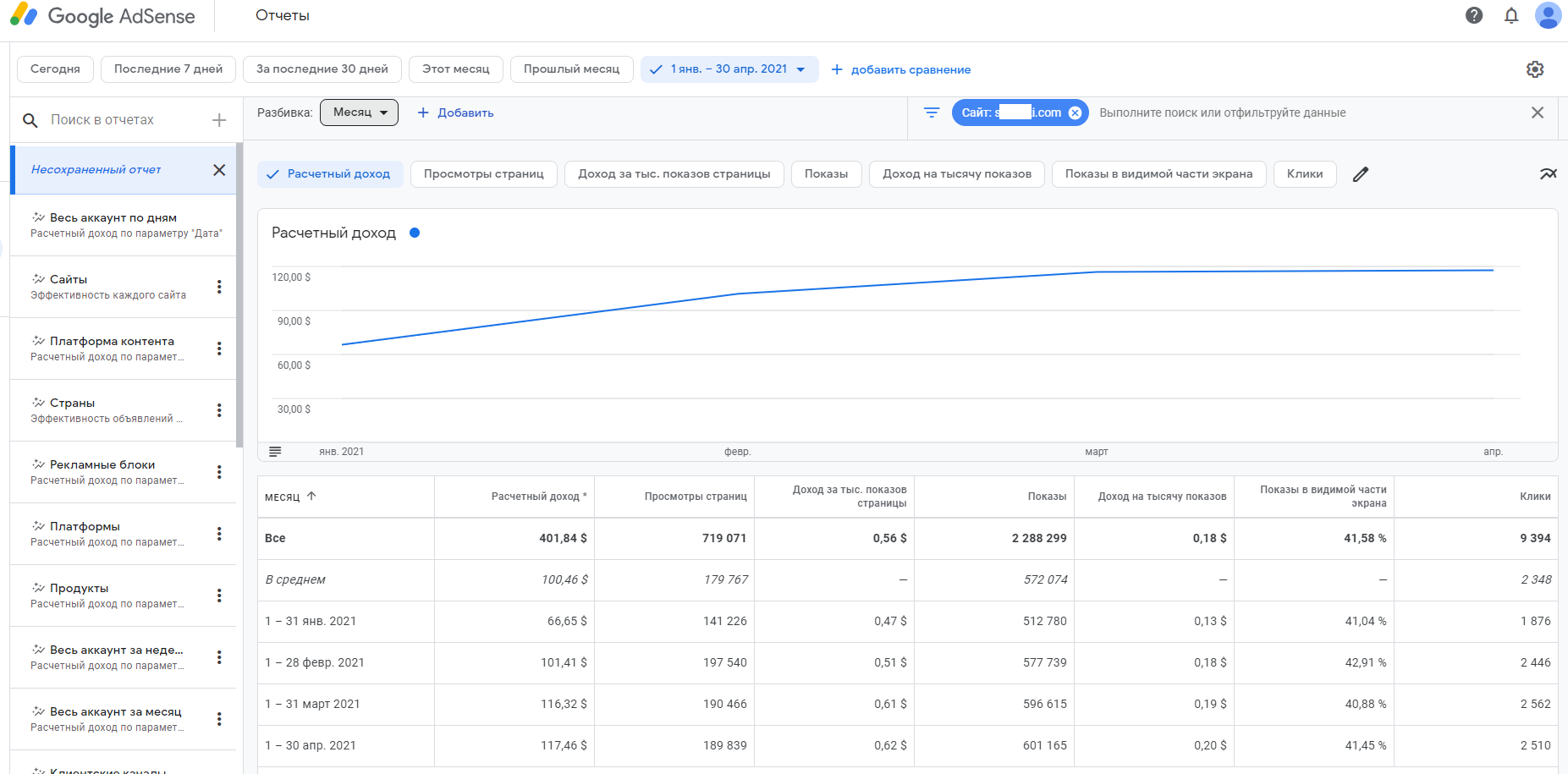Screen dimensions: 1568x774
Task: Open the Help question mark icon
Action: [1474, 15]
